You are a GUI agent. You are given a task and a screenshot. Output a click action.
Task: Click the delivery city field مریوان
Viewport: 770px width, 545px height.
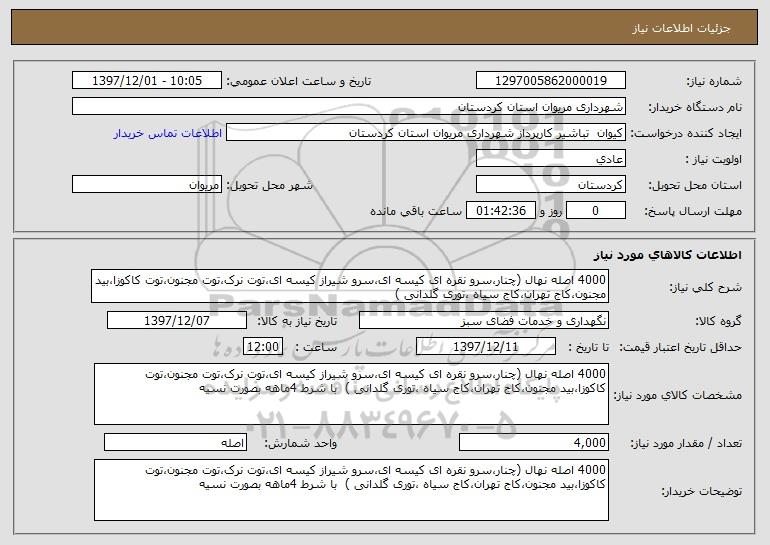coord(147,184)
